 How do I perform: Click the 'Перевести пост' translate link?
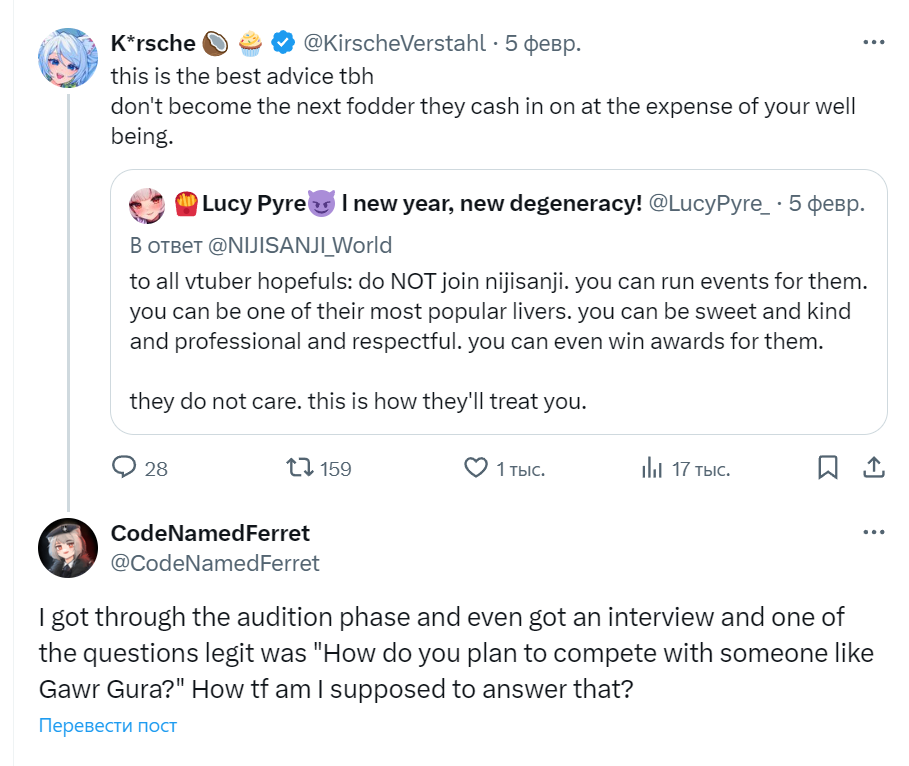[107, 725]
